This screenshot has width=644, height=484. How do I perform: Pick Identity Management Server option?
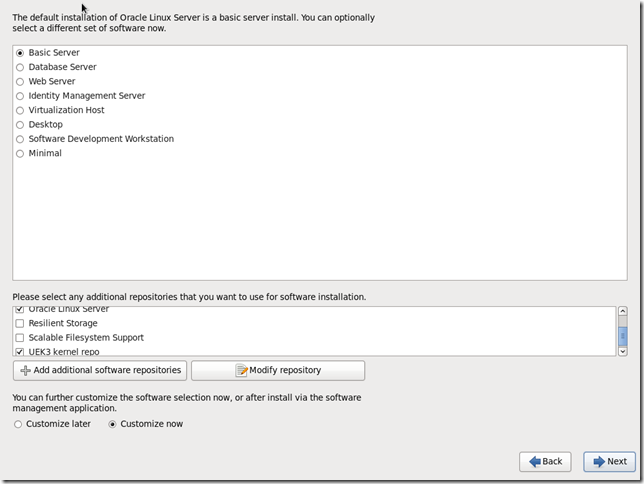pos(20,96)
